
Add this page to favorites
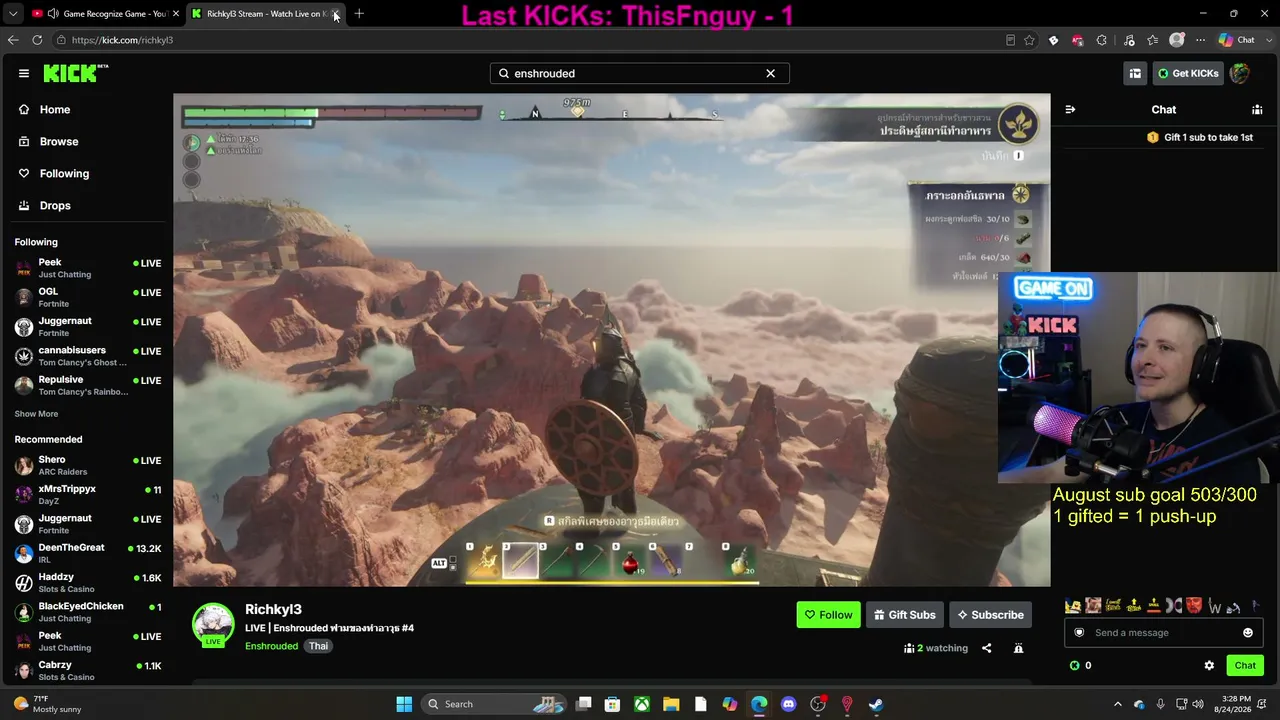point(1029,40)
